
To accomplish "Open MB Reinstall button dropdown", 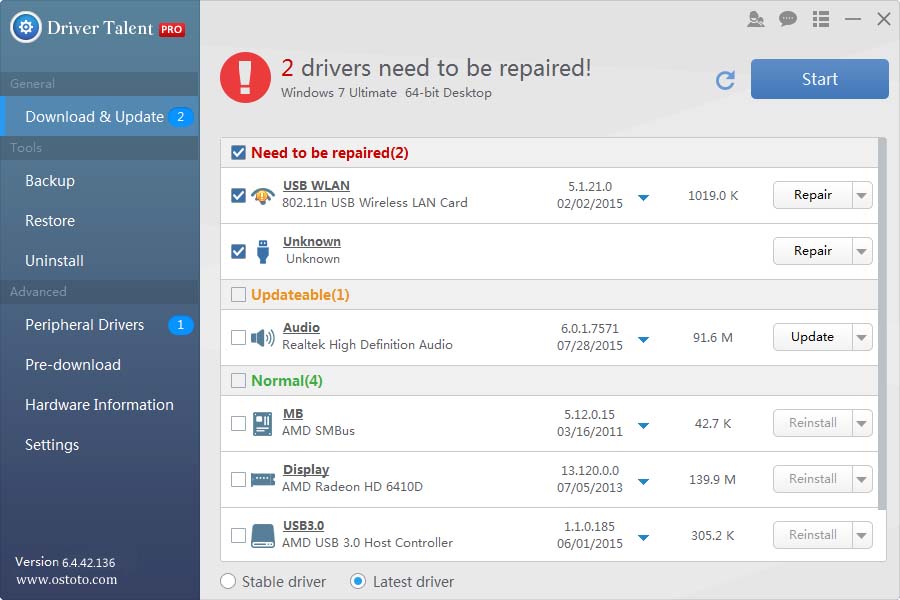I will tap(862, 423).
